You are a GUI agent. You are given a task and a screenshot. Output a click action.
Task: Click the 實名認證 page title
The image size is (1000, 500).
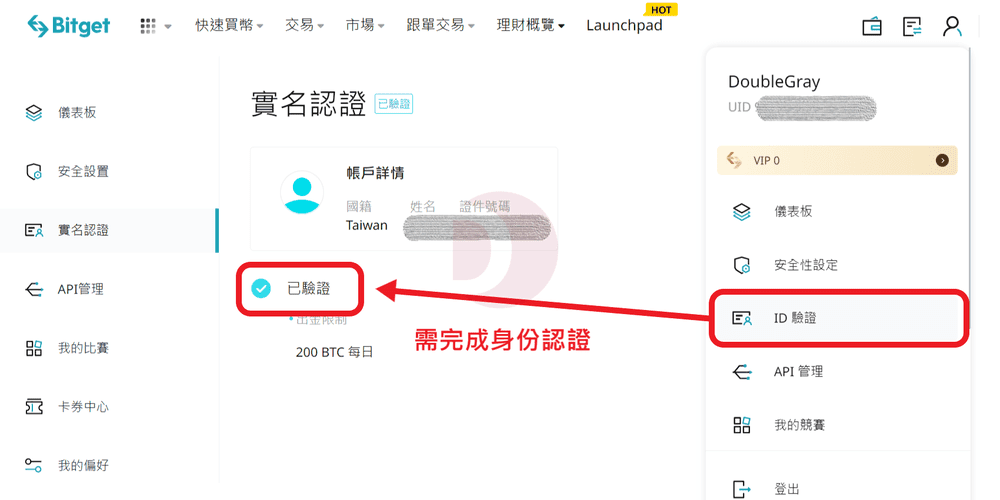(309, 104)
